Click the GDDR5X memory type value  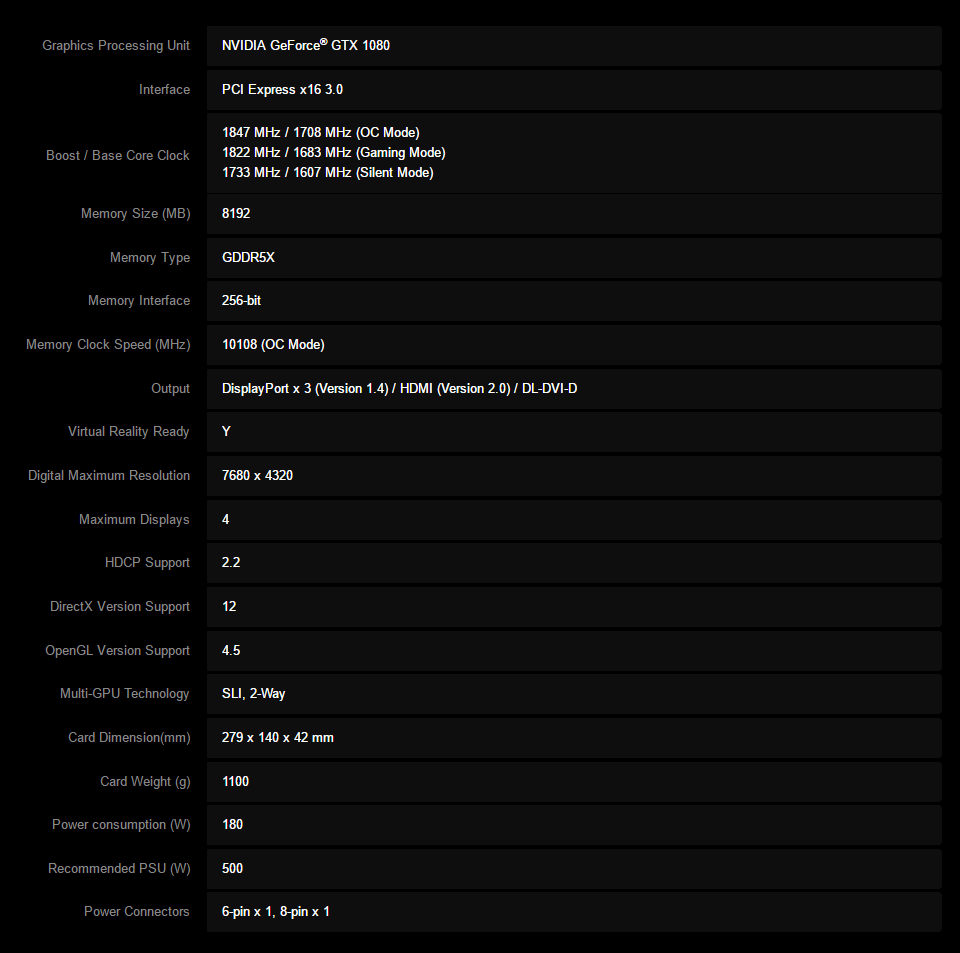coord(248,257)
